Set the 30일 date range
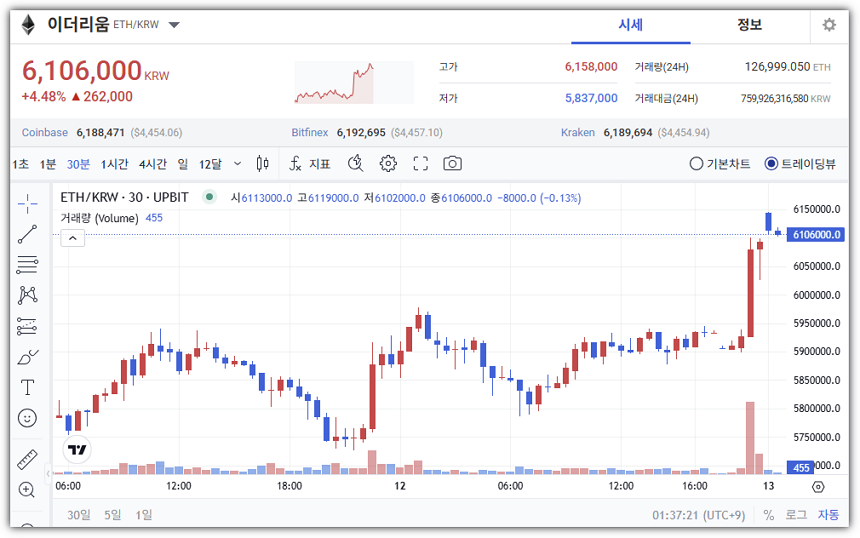Viewport: 860px width, 538px height. tap(79, 514)
